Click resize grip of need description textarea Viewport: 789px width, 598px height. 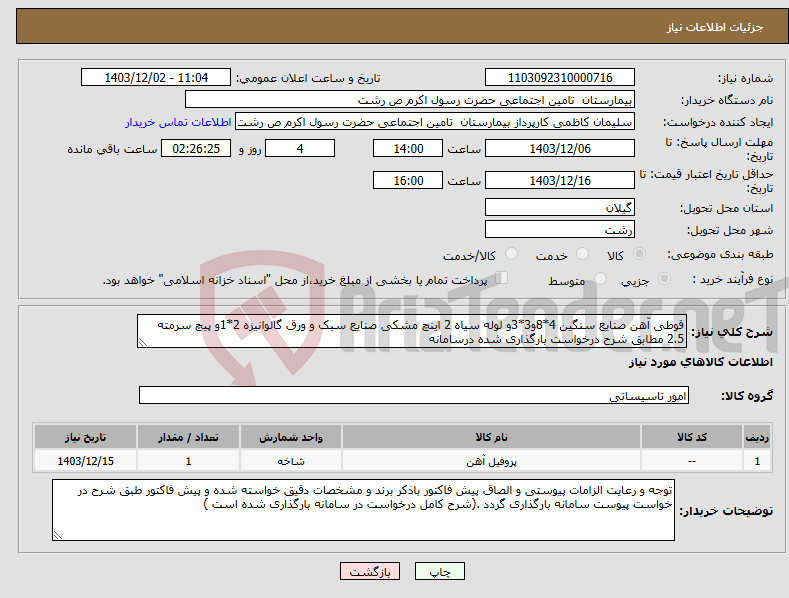click(143, 342)
